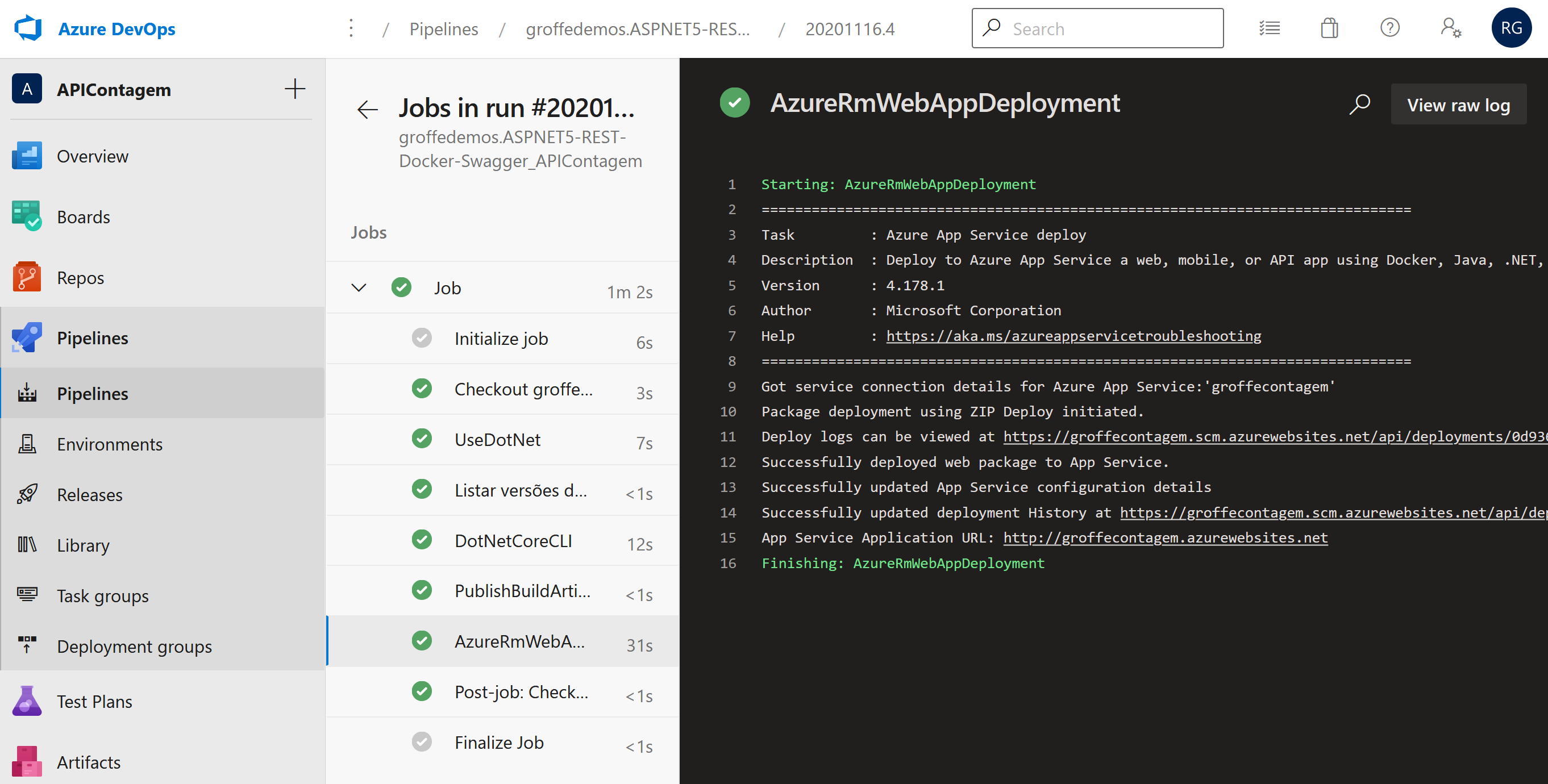
Task: Open the user settings icon
Action: point(1450,28)
